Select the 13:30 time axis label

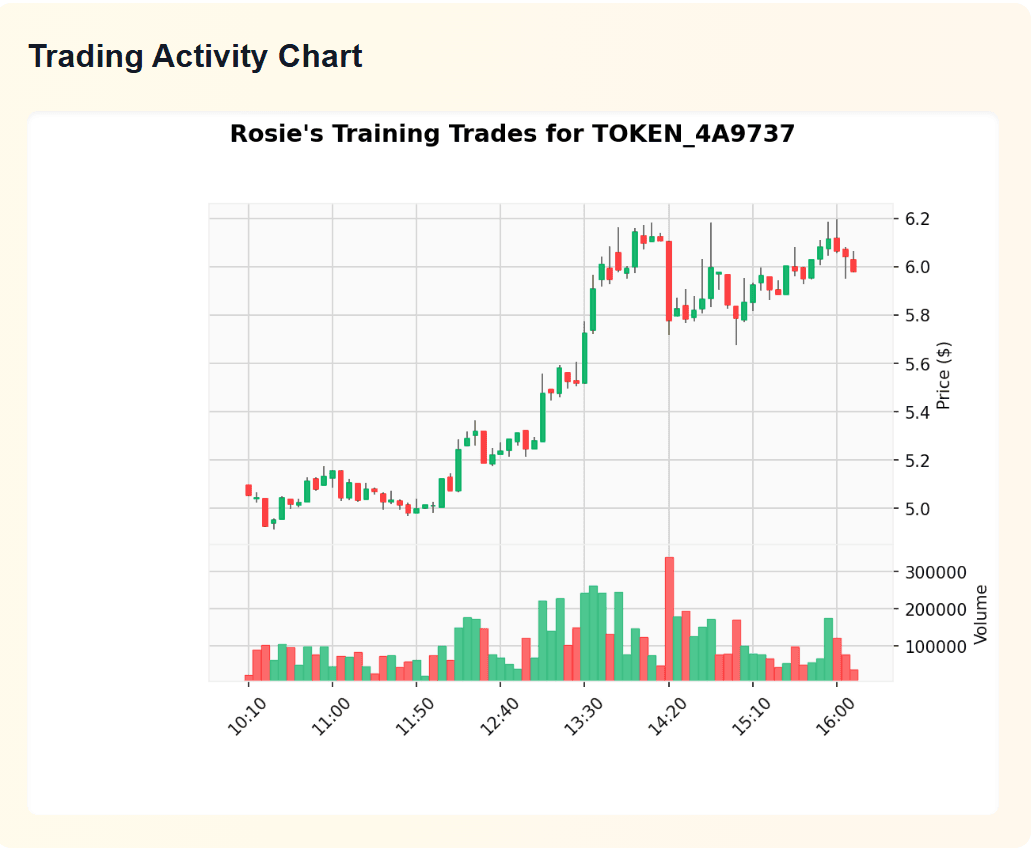(x=583, y=716)
